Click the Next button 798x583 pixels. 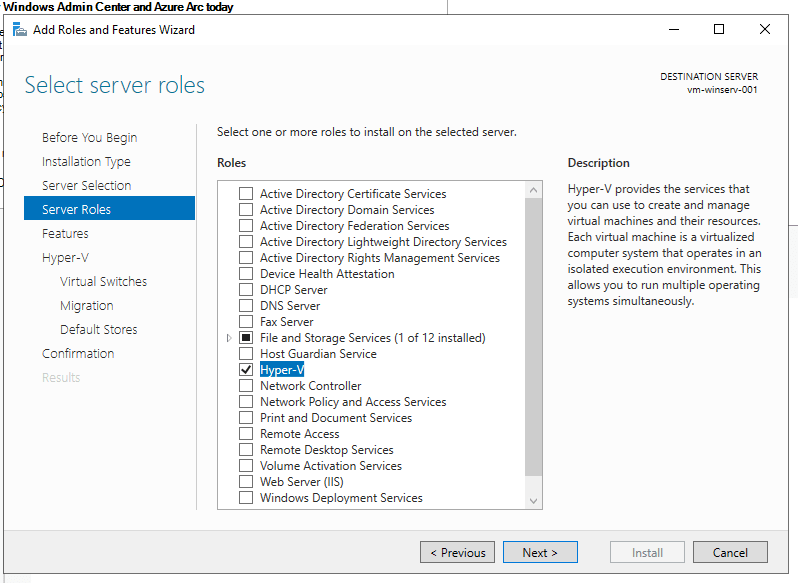[x=540, y=552]
